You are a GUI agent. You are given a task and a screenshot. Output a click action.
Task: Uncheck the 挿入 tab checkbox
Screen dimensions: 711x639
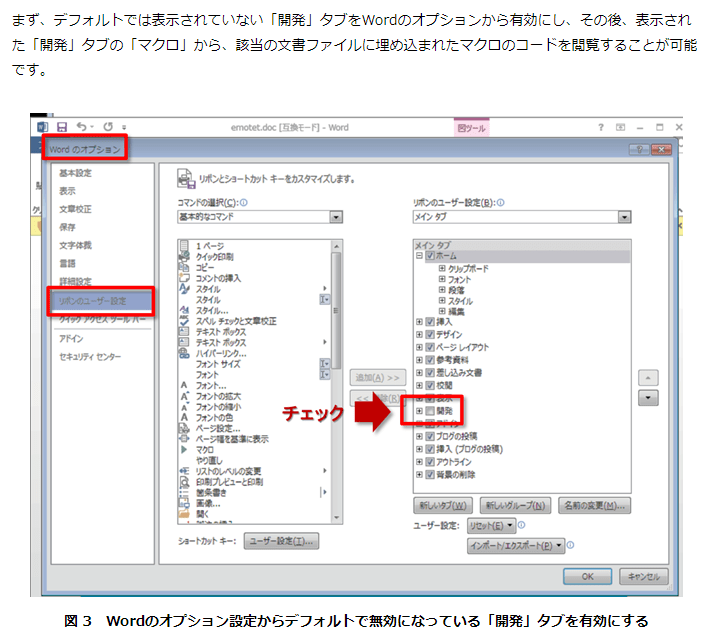(x=430, y=321)
